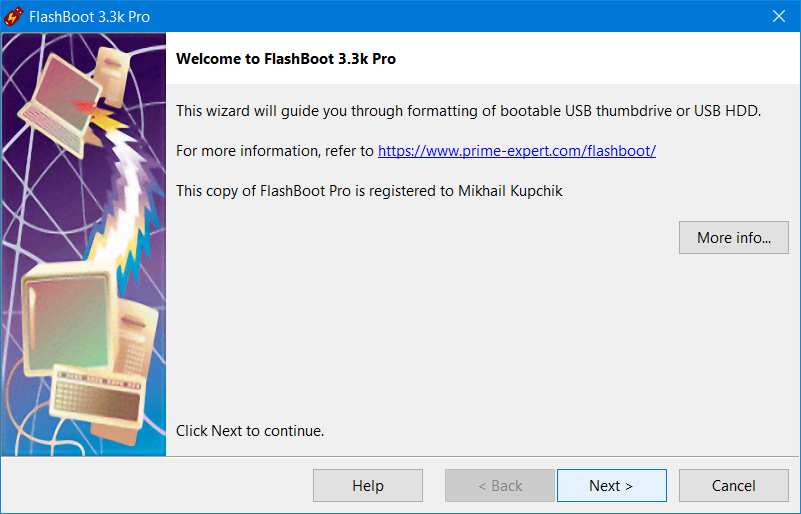801x514 pixels.
Task: Click the wizard description sentence about USB thumbdrive
Action: [x=468, y=111]
